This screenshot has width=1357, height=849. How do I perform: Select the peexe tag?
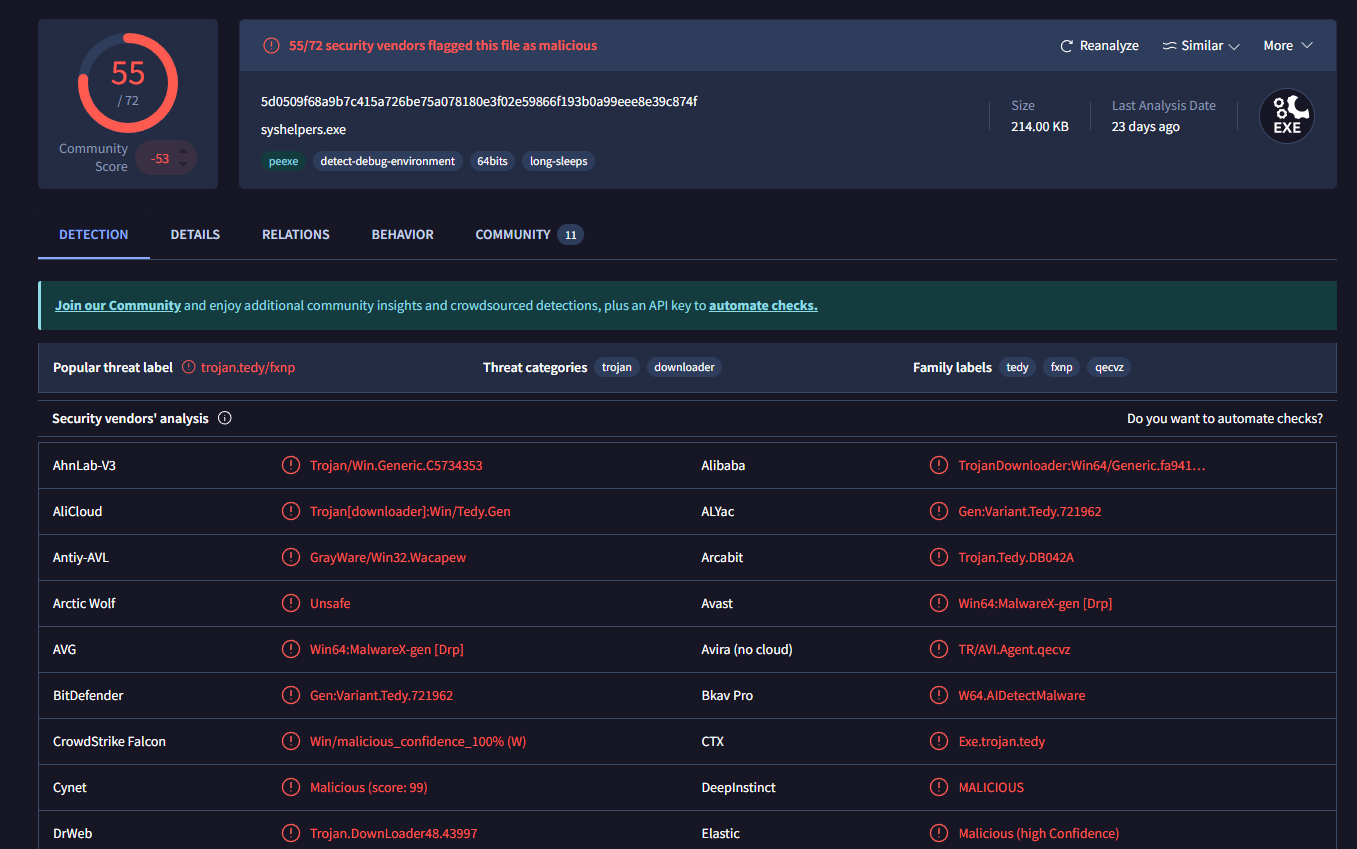[283, 161]
